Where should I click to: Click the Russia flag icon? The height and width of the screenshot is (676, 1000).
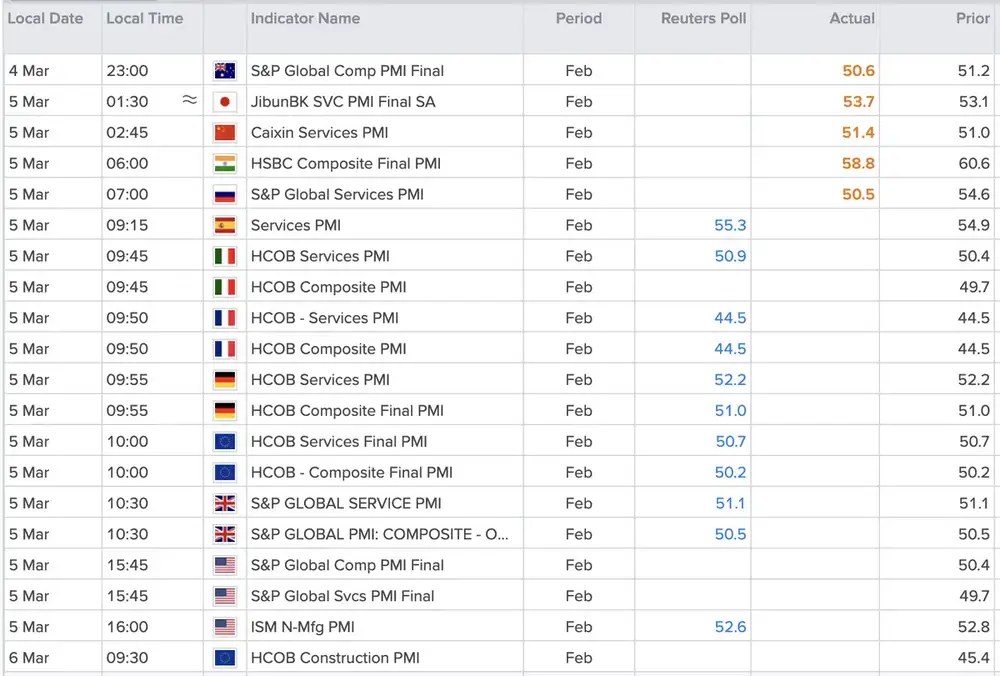(224, 195)
